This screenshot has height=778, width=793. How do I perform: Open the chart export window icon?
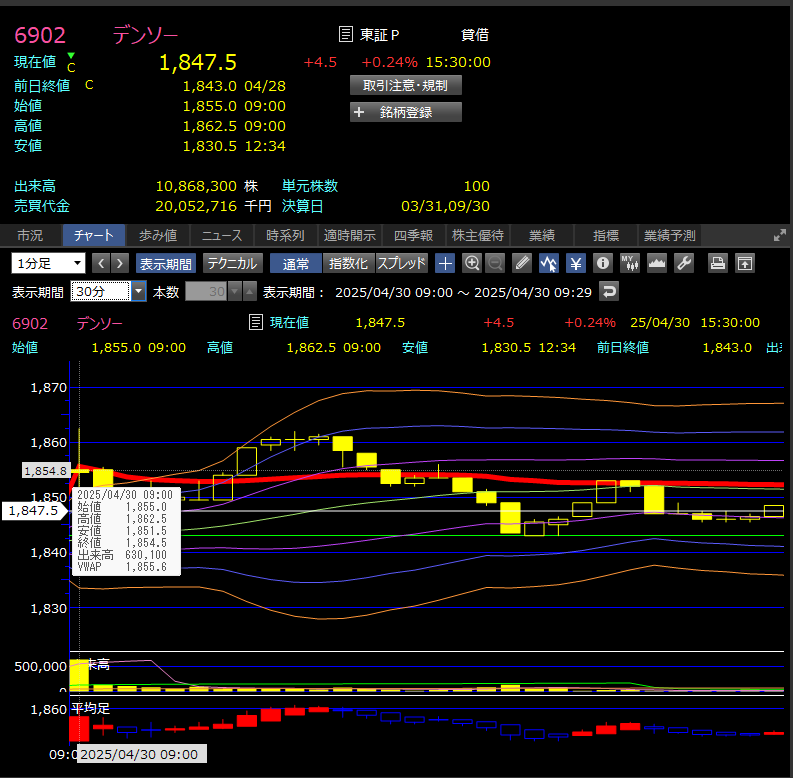tap(744, 264)
